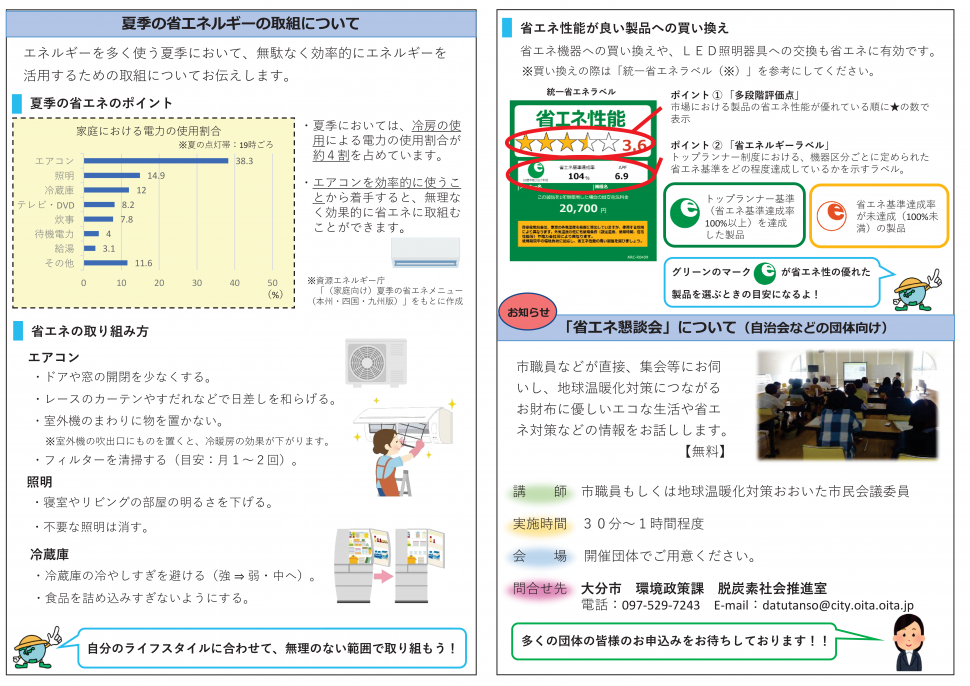This screenshot has width=970, height=686.
Task: Click the 食品を詰め込みすぎないようにする bullet
Action: coord(144,598)
